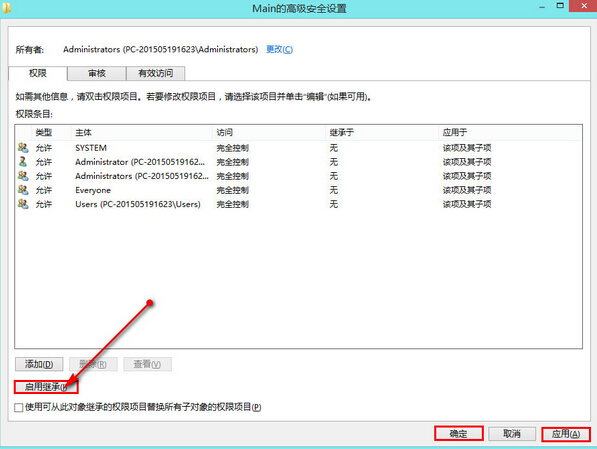The image size is (597, 449).
Task: Click 完全控制 in the SYSTEM row
Action: click(x=233, y=148)
